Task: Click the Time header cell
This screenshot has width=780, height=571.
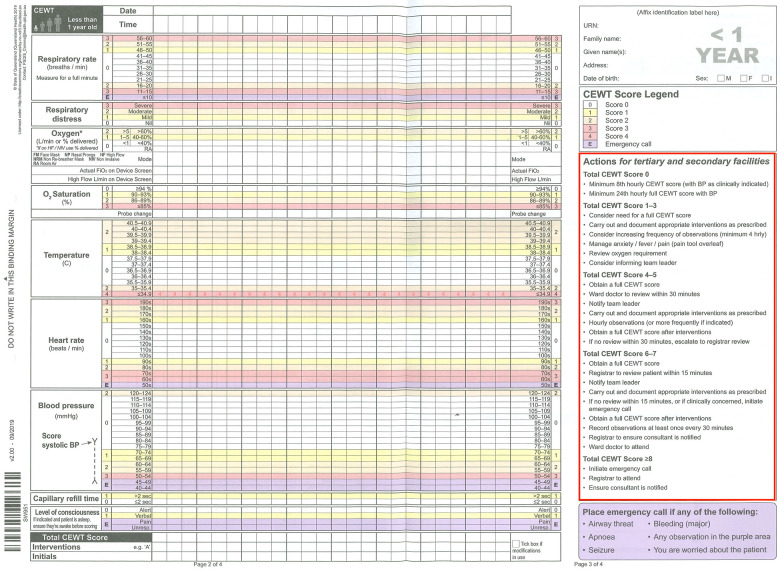Action: [128, 24]
